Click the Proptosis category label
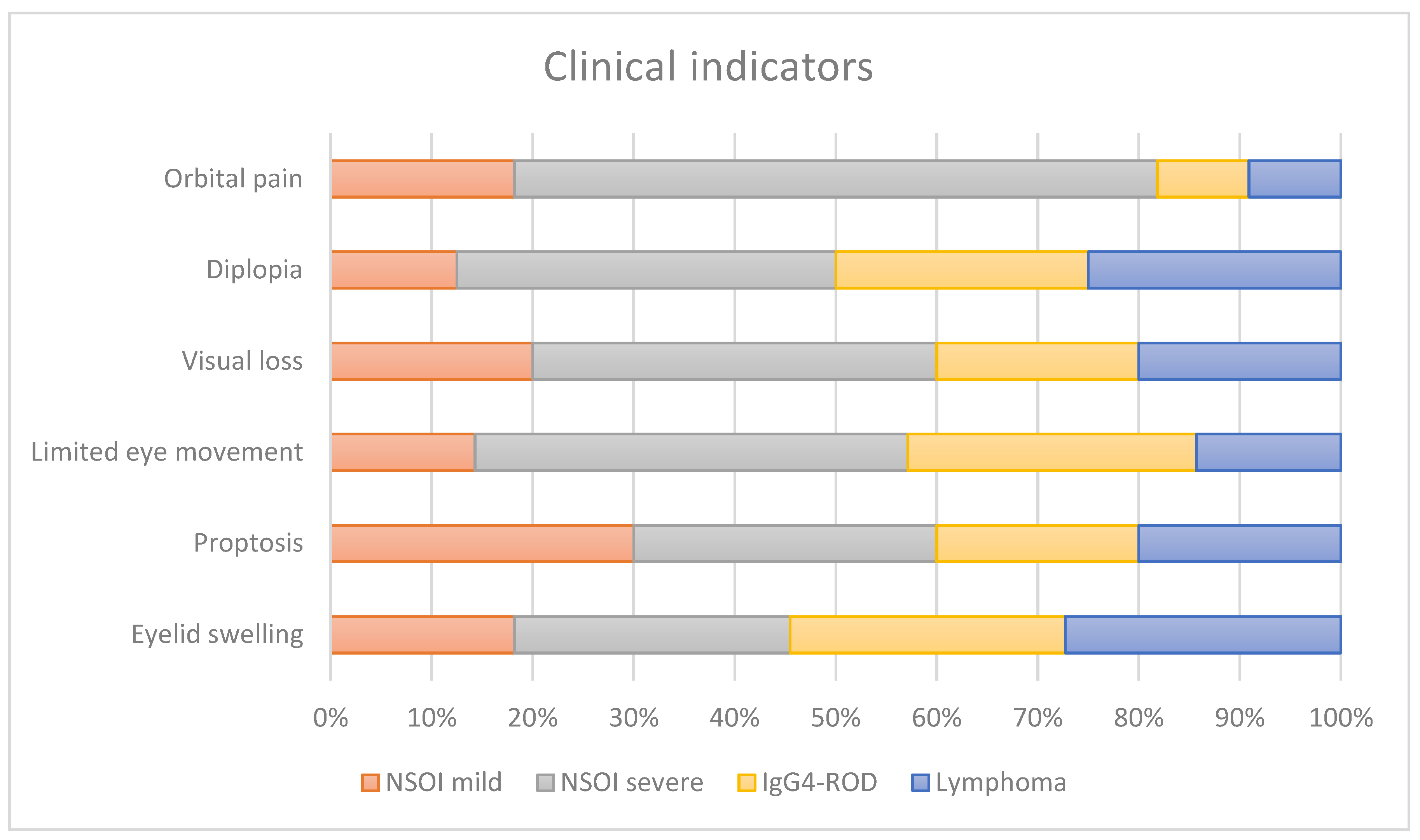1420x840 pixels. (248, 543)
